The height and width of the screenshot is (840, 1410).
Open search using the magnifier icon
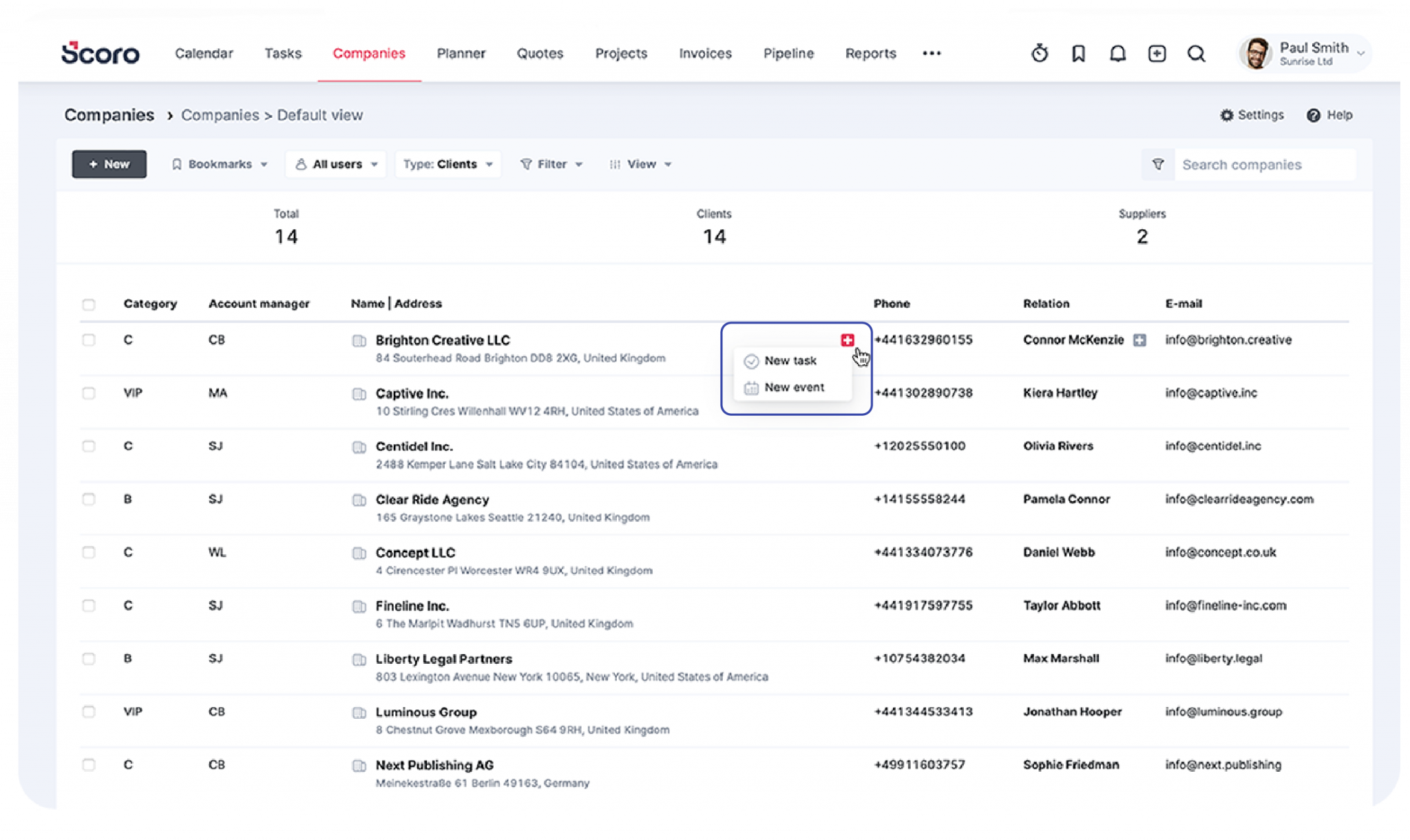pos(1195,53)
